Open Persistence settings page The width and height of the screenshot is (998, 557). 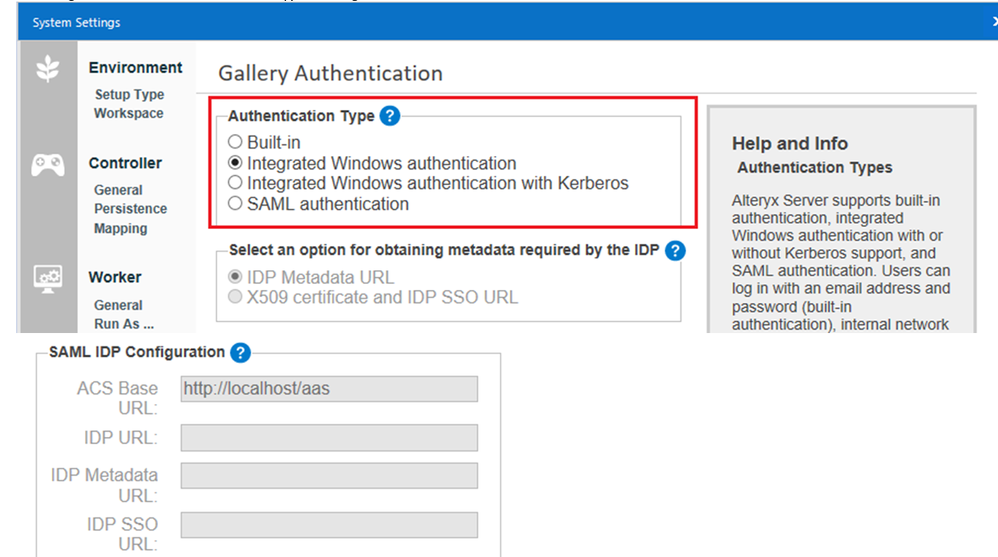[x=130, y=209]
